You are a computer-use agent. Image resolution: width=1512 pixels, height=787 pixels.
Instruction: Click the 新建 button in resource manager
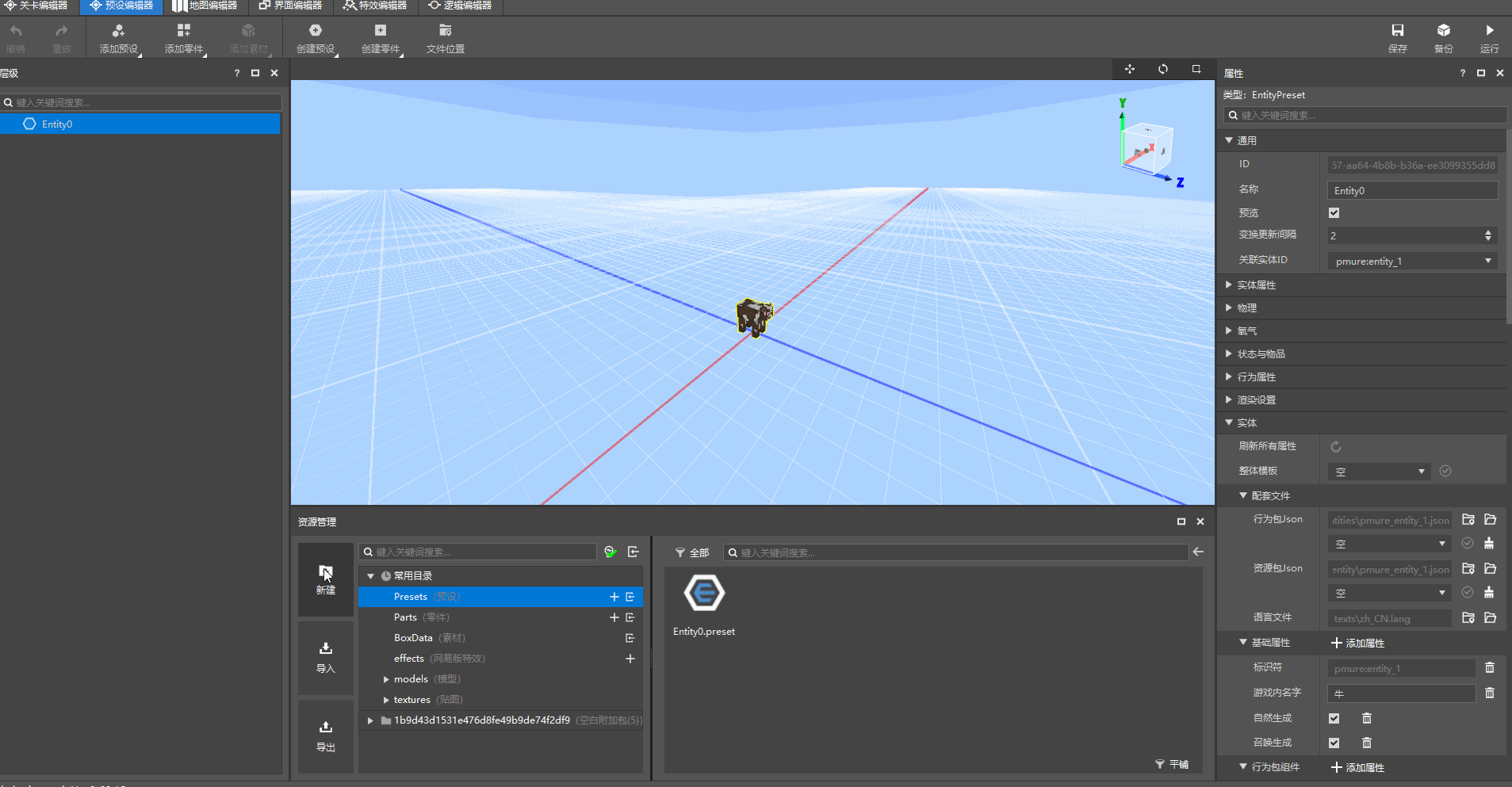point(326,579)
